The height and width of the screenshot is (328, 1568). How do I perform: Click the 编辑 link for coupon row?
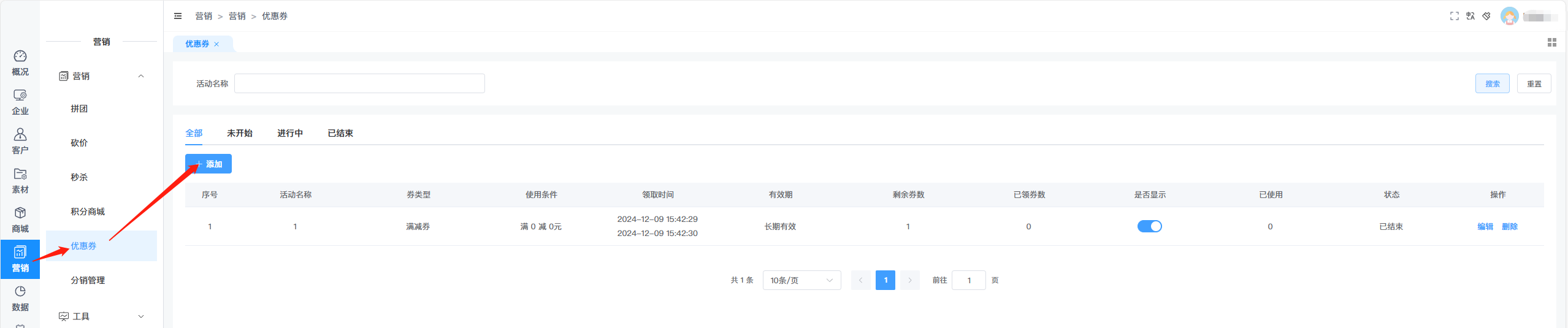pos(1485,226)
